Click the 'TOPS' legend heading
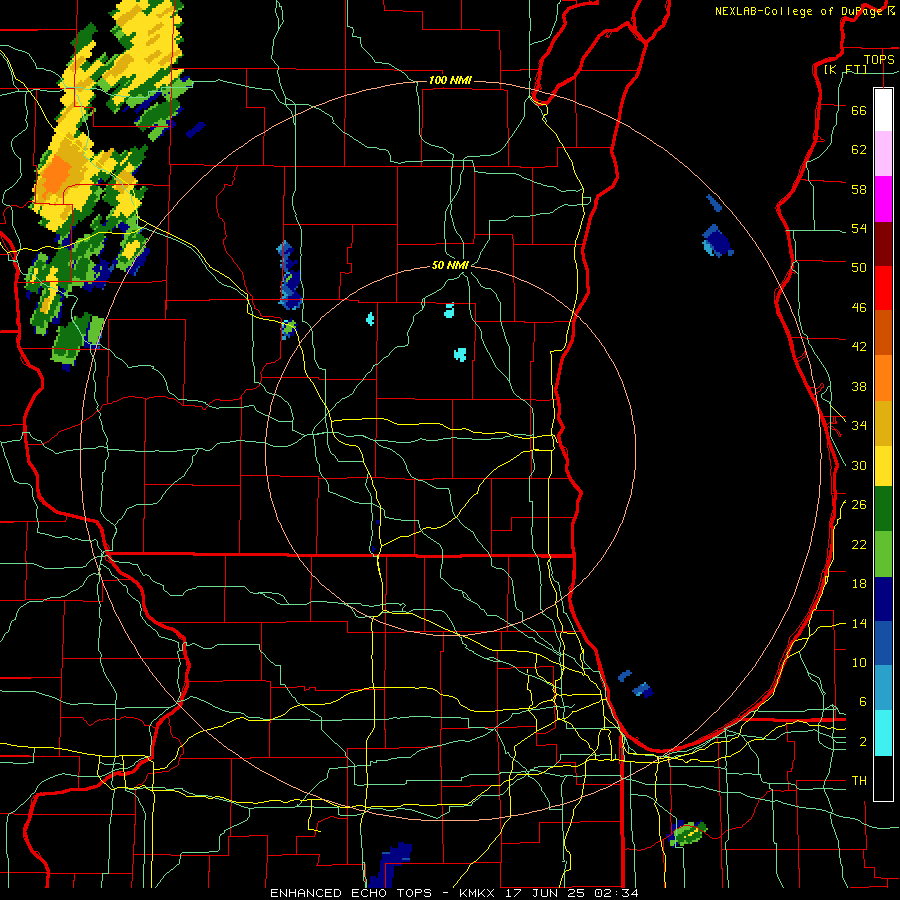The height and width of the screenshot is (900, 900). [x=879, y=59]
